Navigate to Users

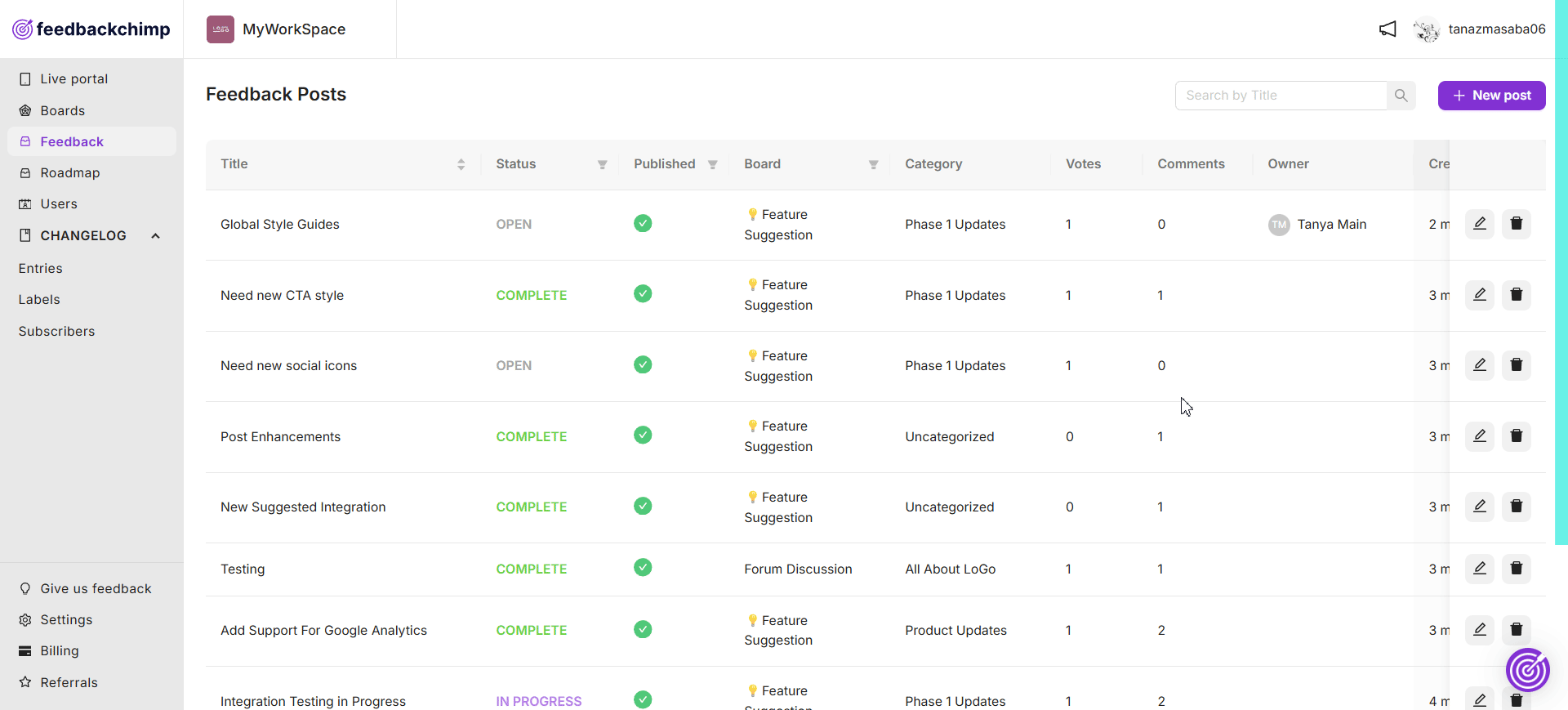click(91, 203)
